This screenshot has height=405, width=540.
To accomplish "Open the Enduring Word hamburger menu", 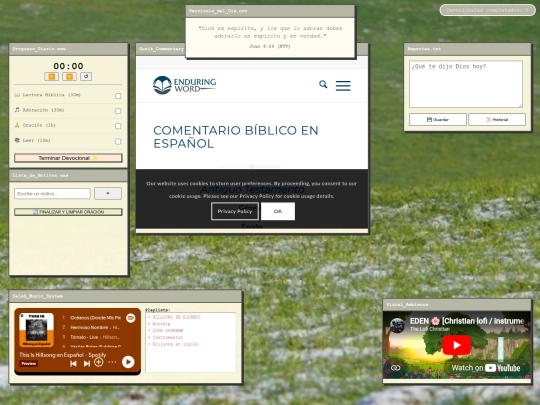I will coord(343,86).
